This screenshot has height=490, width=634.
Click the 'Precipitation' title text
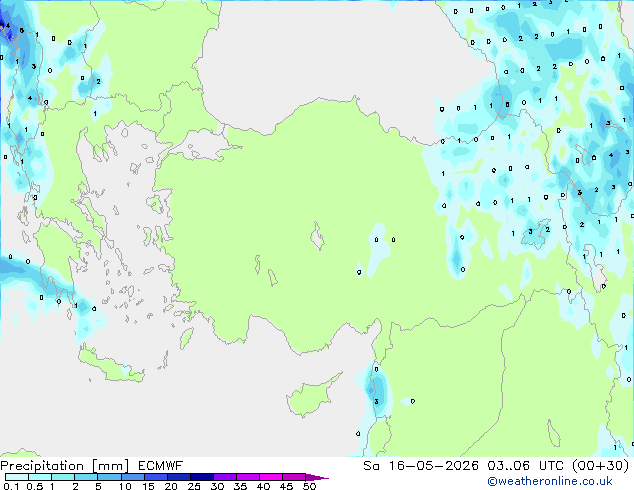click(x=42, y=466)
